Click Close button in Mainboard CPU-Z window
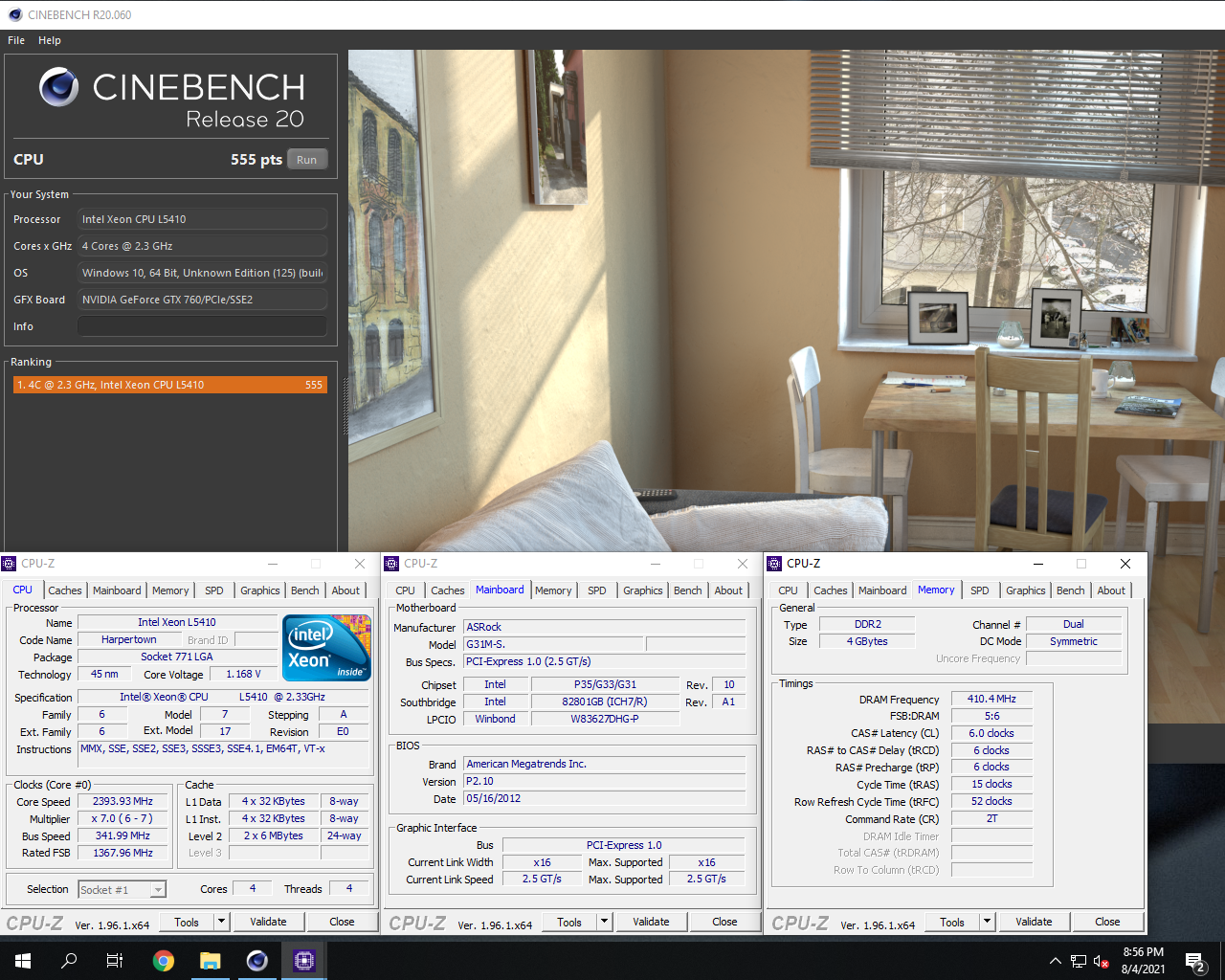 click(724, 923)
